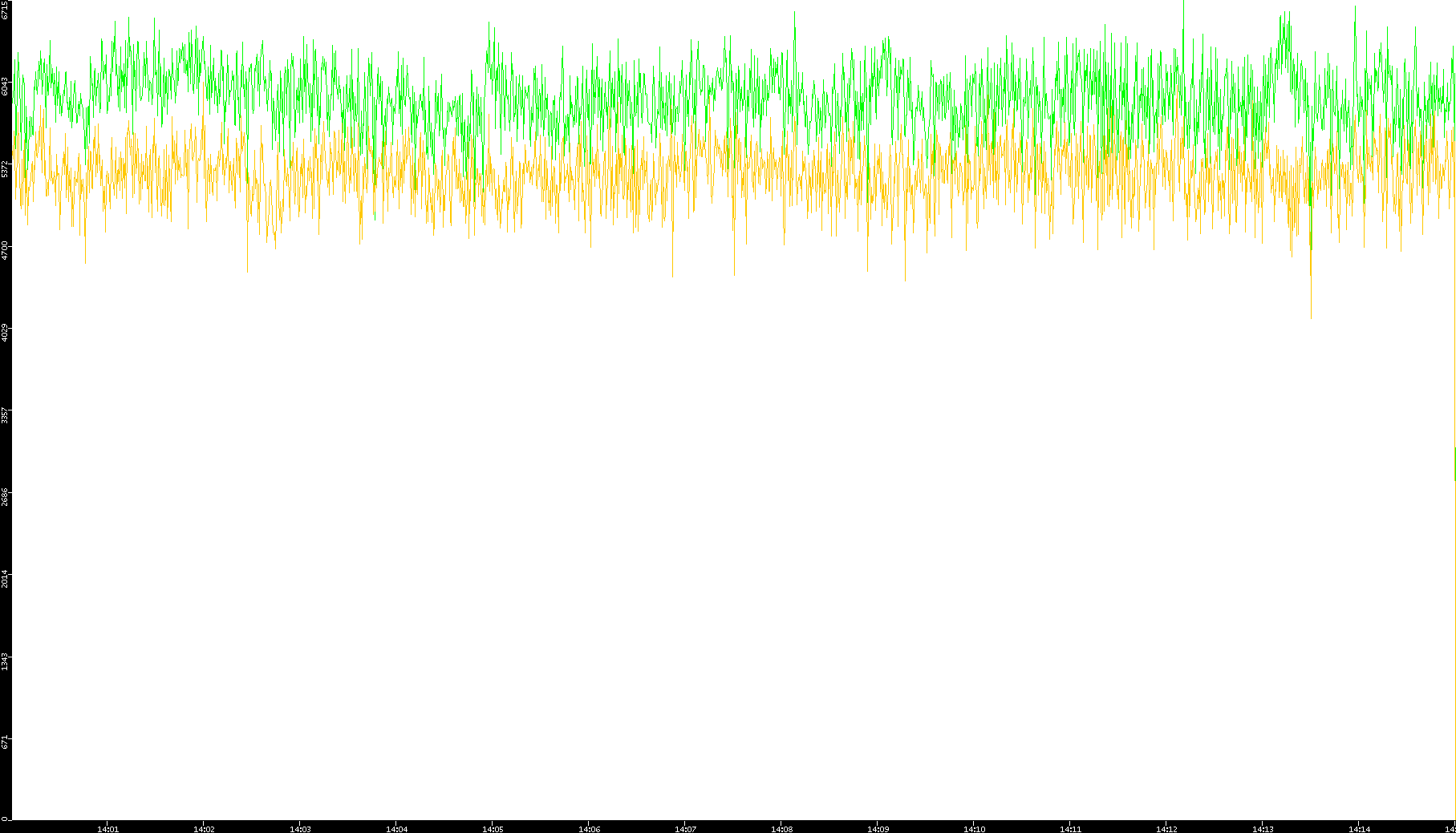This screenshot has height=833, width=1456.
Task: Select the 14:10 time axis label
Action: [974, 829]
